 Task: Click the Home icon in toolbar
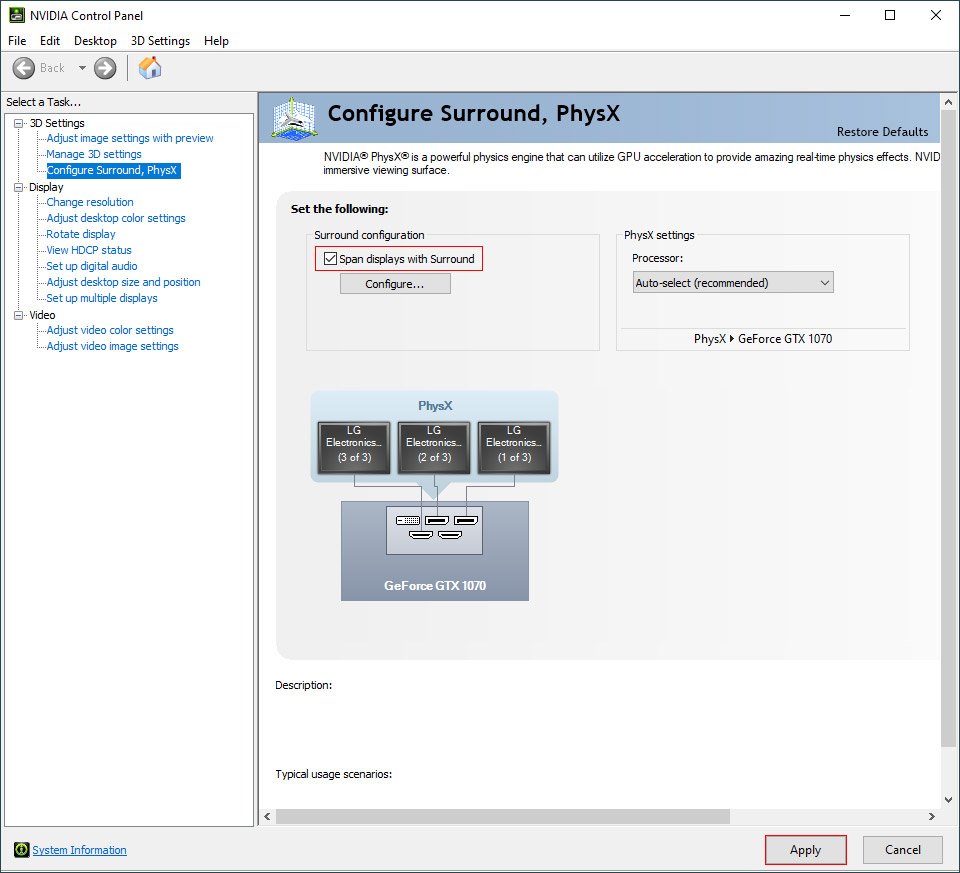click(150, 68)
